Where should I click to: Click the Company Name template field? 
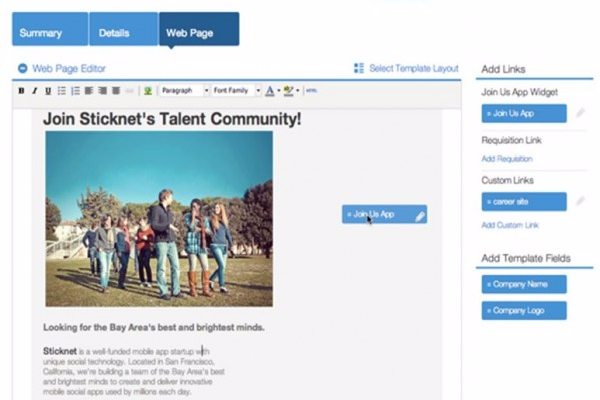click(x=523, y=284)
